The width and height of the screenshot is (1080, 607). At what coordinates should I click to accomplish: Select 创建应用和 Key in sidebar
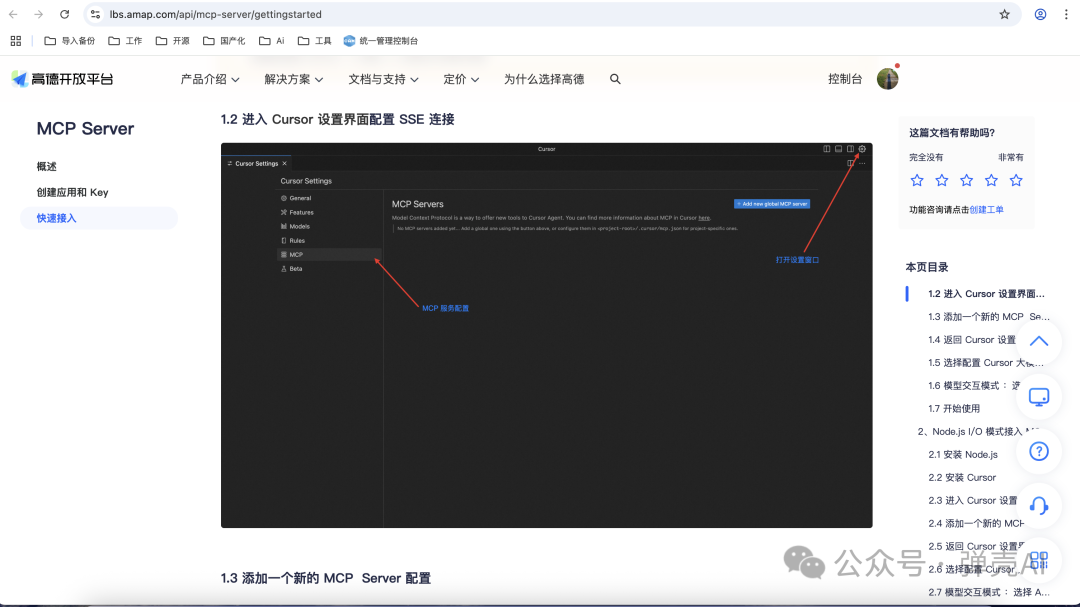72,192
